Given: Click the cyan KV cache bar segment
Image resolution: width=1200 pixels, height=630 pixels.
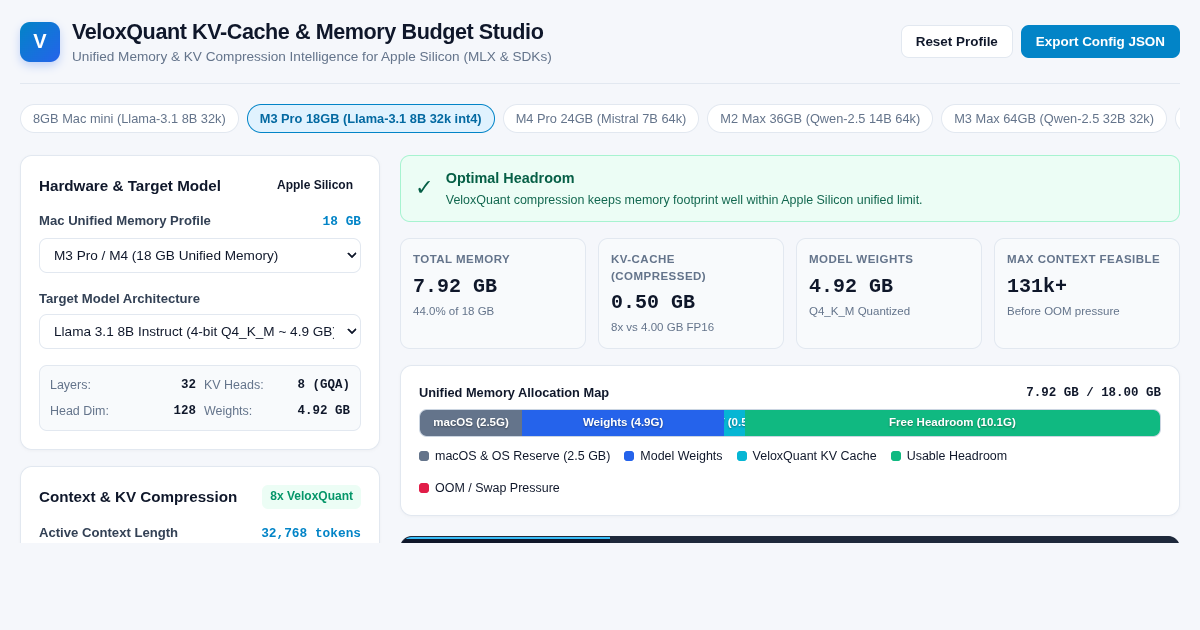Looking at the screenshot, I should (735, 422).
